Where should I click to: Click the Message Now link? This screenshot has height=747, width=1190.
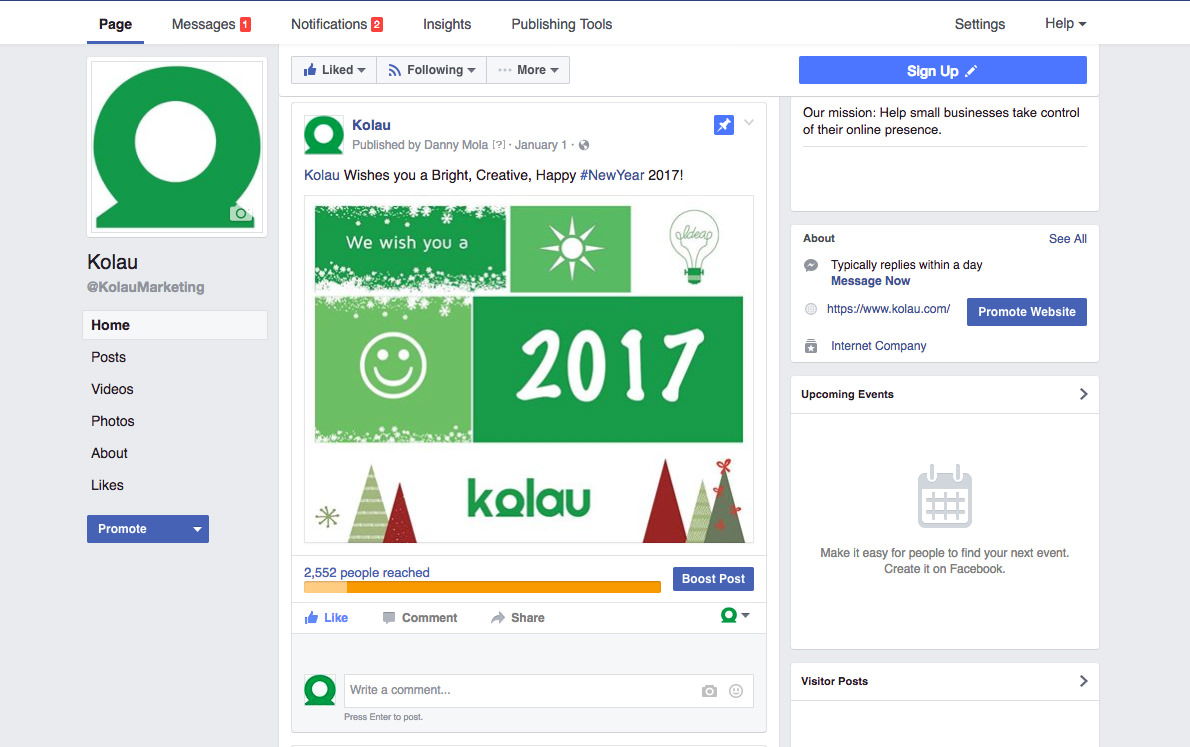870,281
